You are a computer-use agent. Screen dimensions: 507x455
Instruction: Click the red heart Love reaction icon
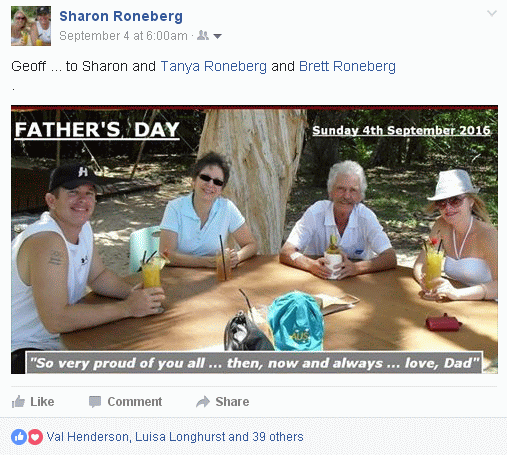click(35, 437)
